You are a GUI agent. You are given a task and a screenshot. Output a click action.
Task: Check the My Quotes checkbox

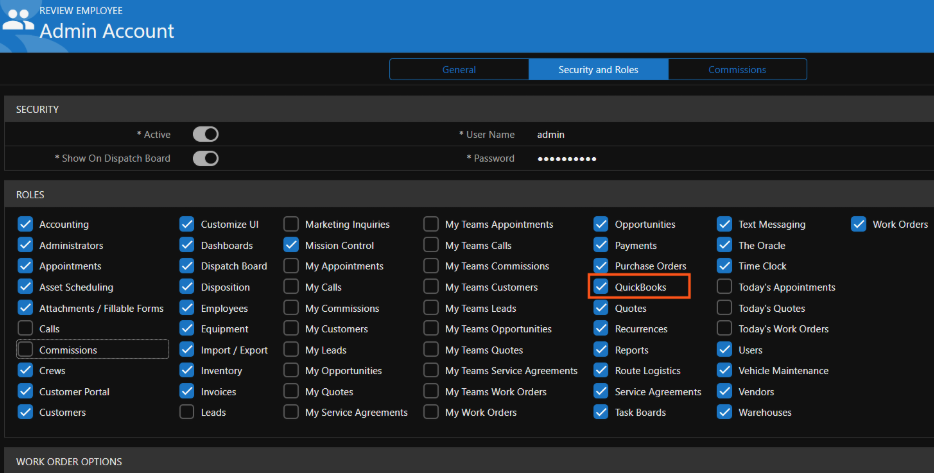[x=291, y=391]
